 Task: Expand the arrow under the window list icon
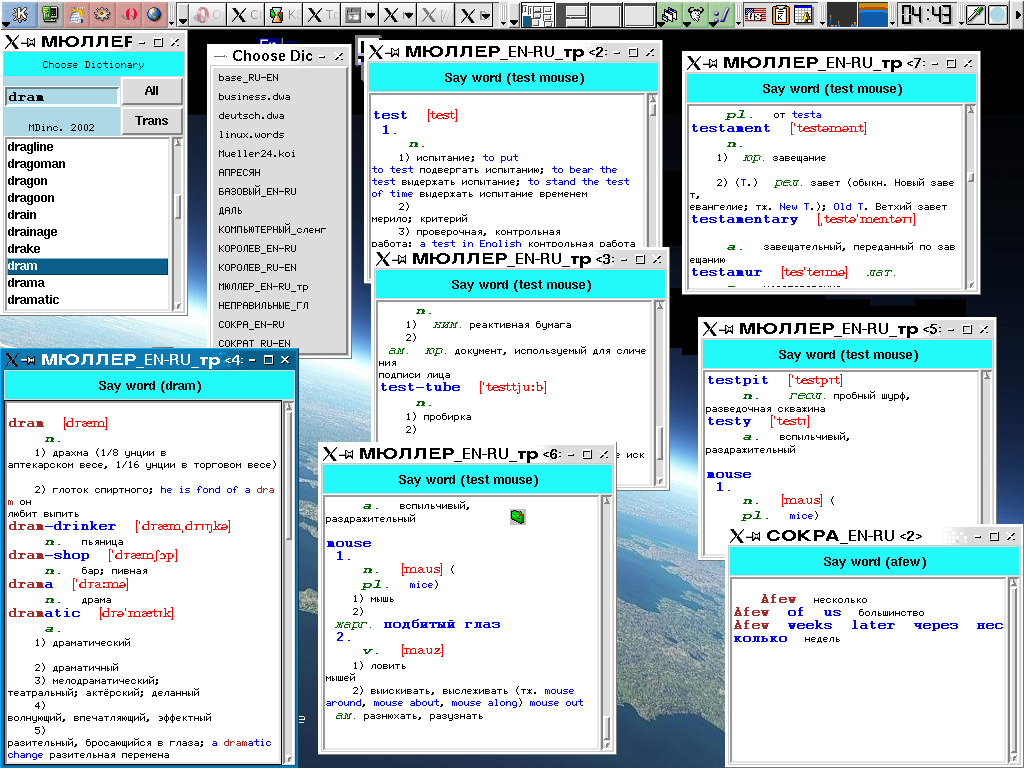click(x=662, y=24)
